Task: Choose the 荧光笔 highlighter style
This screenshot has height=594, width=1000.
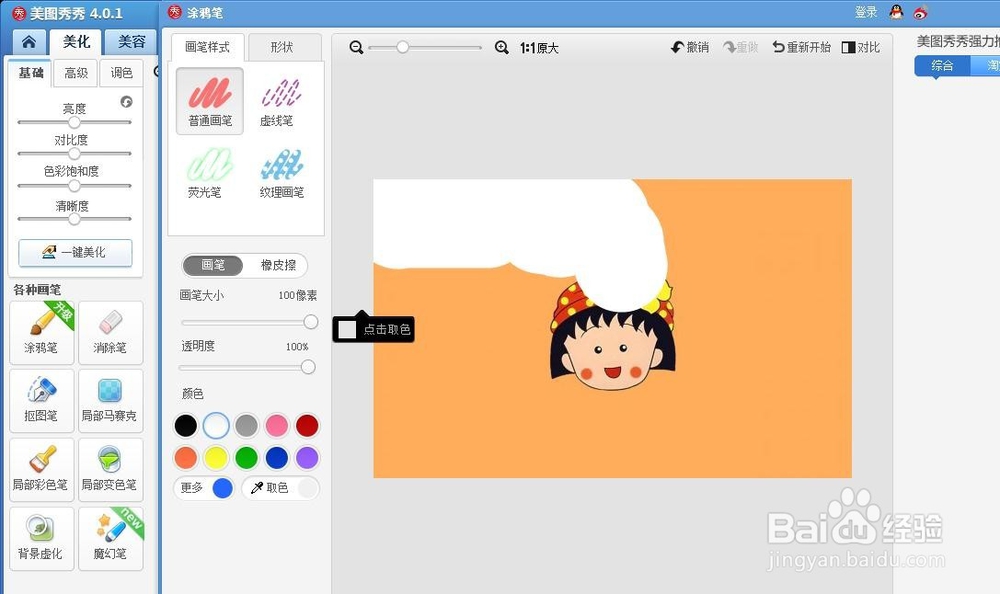Action: (x=209, y=173)
